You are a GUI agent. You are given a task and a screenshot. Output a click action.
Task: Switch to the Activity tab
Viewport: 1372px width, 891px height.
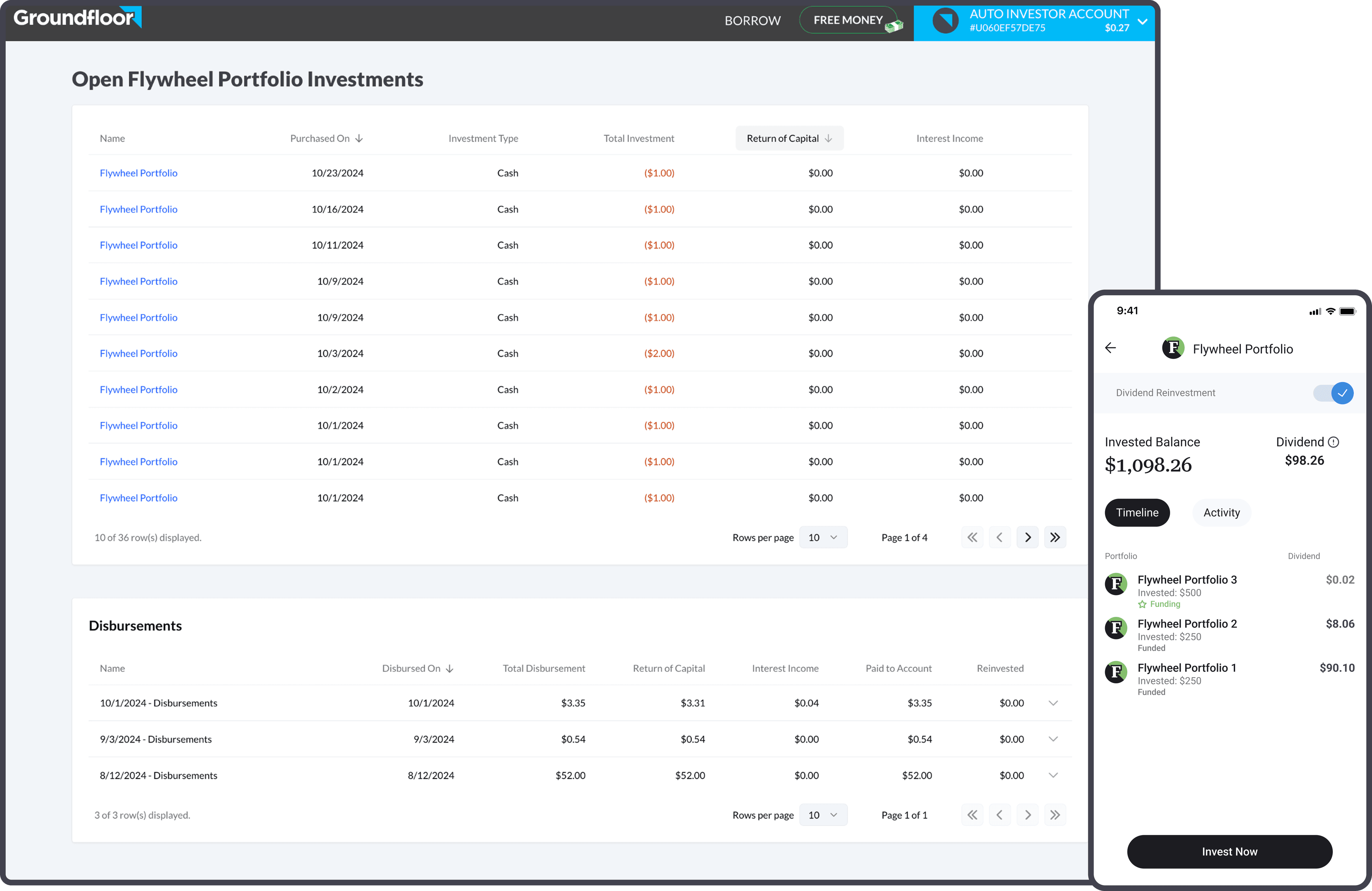tap(1222, 513)
